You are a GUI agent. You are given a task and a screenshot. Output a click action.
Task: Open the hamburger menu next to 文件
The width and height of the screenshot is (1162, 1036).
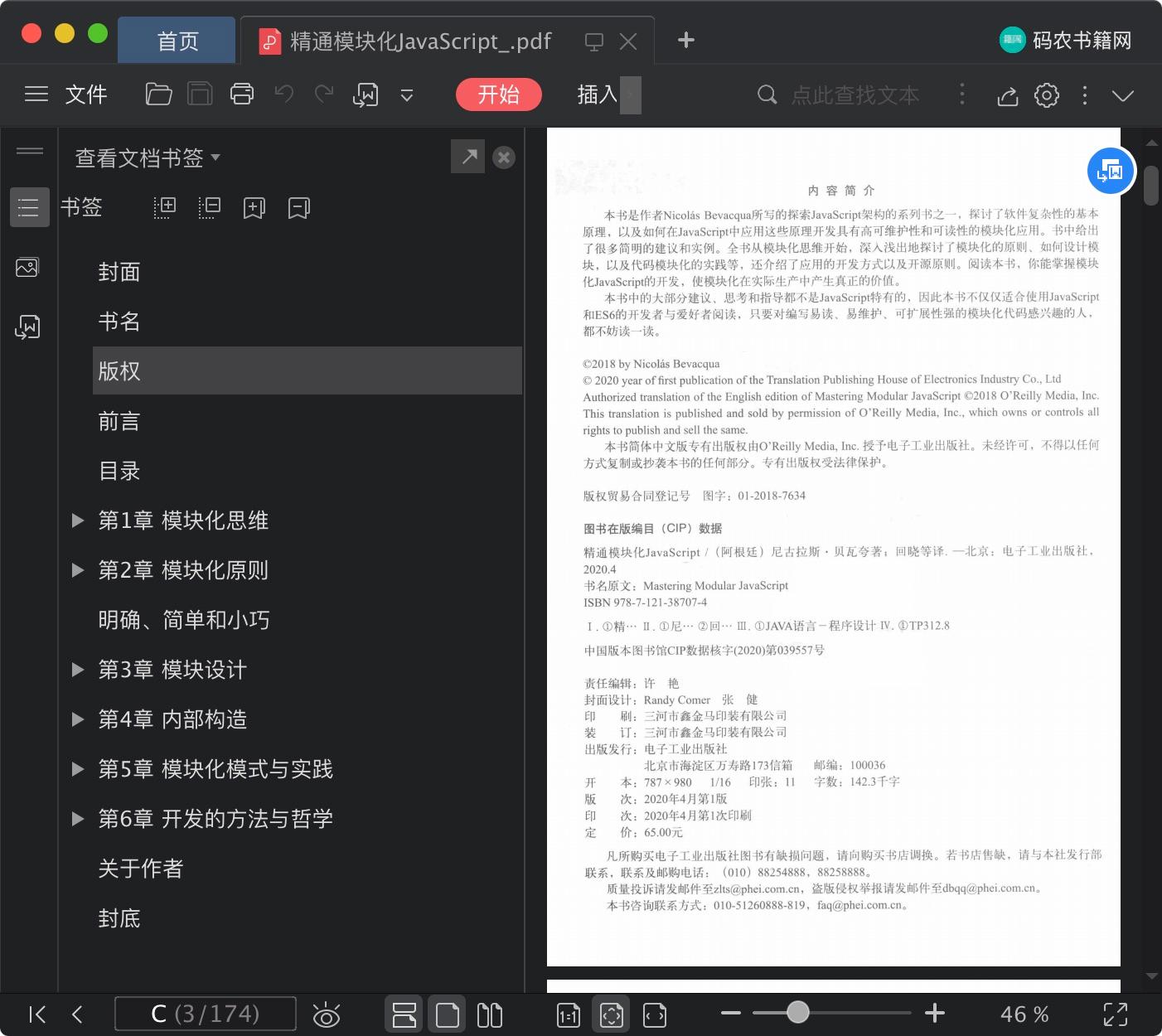coord(36,94)
